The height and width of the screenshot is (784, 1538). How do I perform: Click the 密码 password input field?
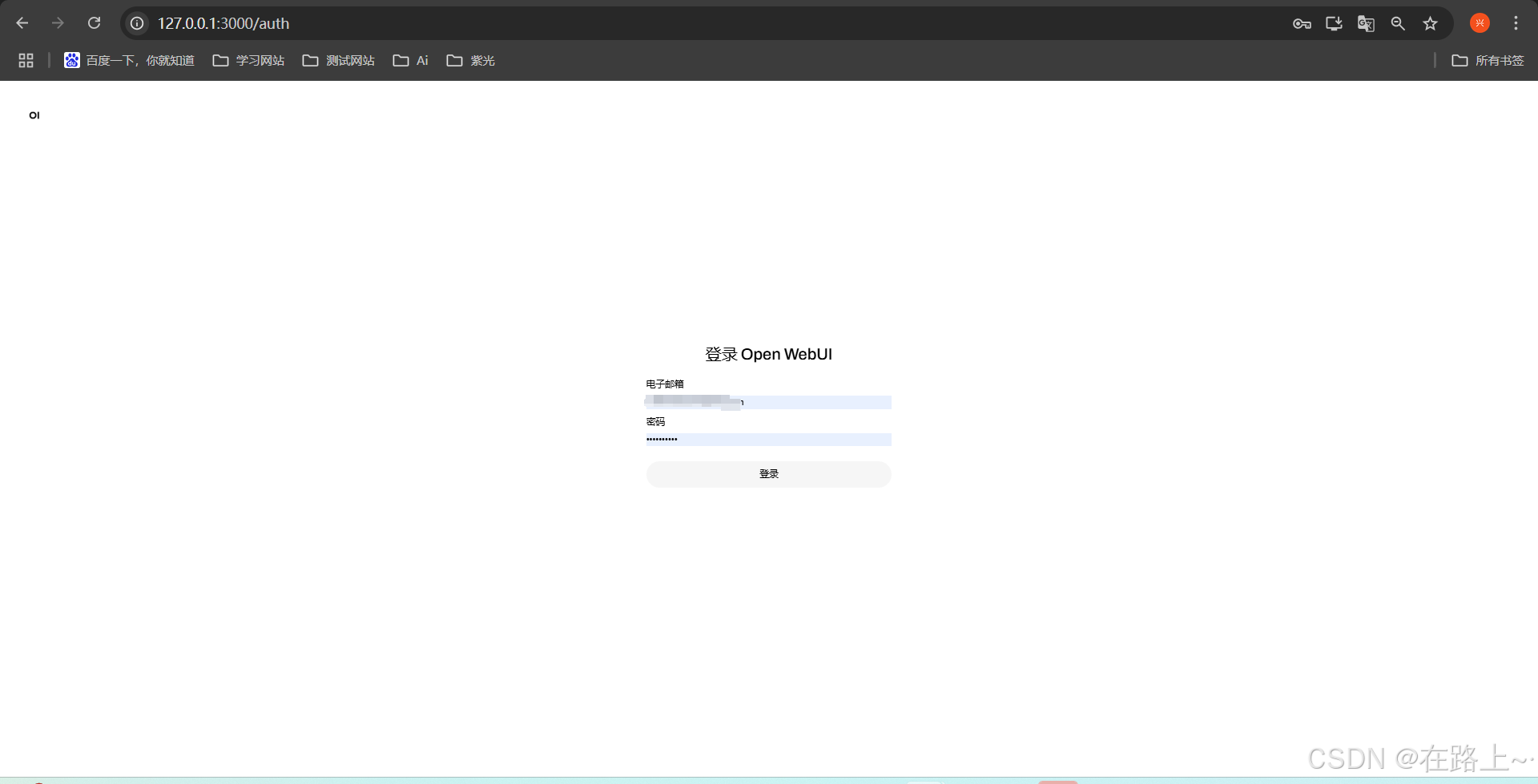(x=768, y=439)
